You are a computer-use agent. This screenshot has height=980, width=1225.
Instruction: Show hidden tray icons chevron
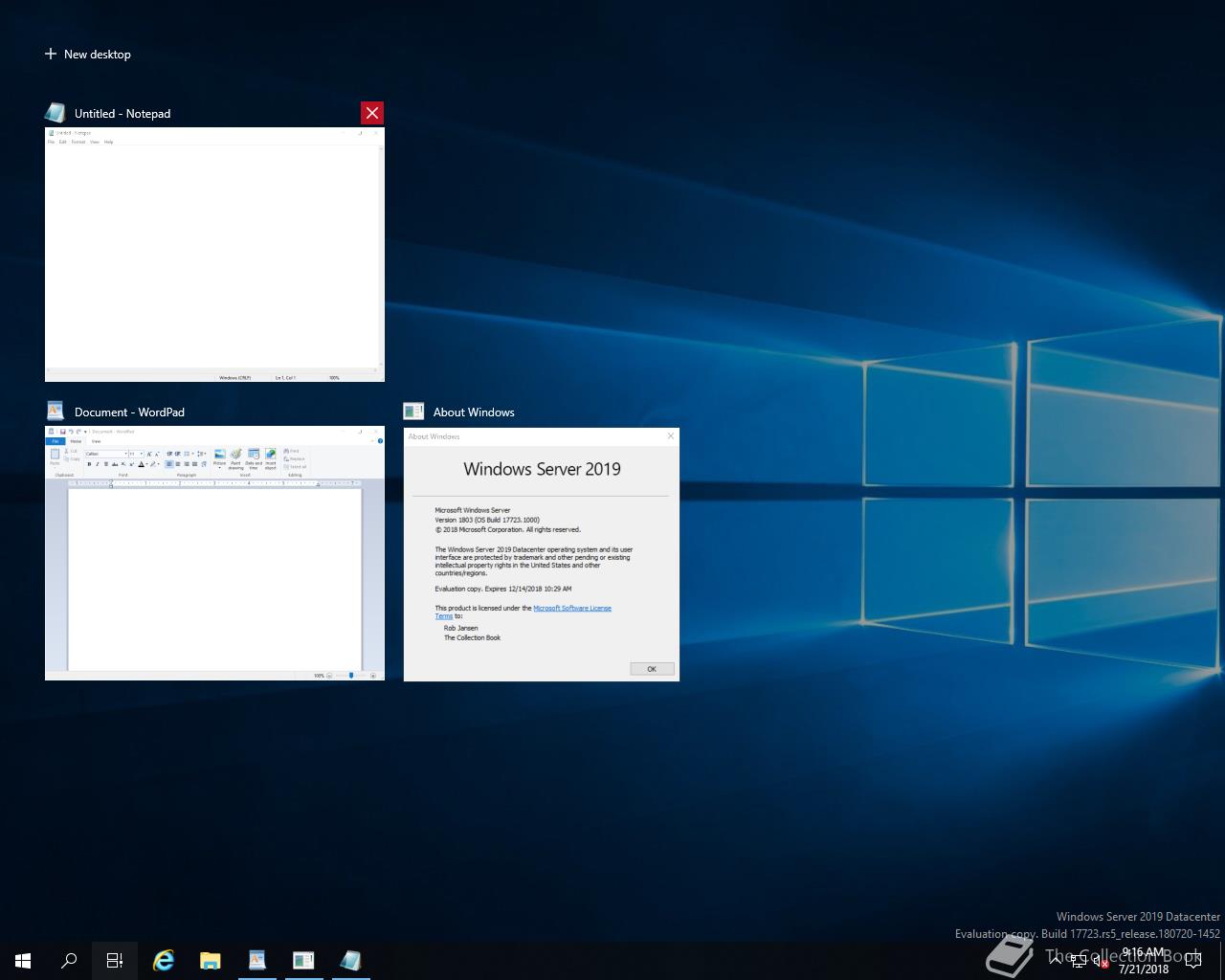[1056, 961]
